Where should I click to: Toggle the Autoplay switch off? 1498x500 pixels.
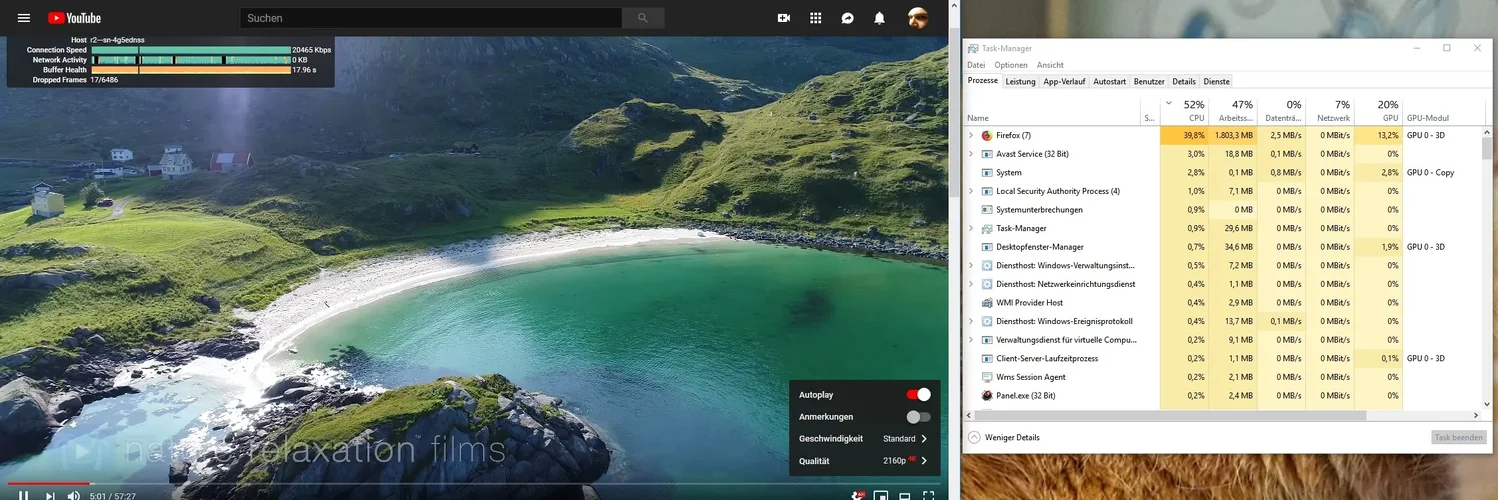918,395
